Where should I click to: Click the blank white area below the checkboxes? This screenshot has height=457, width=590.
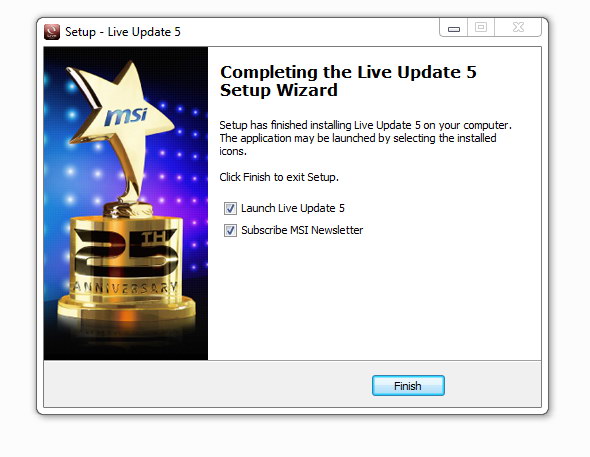374,297
